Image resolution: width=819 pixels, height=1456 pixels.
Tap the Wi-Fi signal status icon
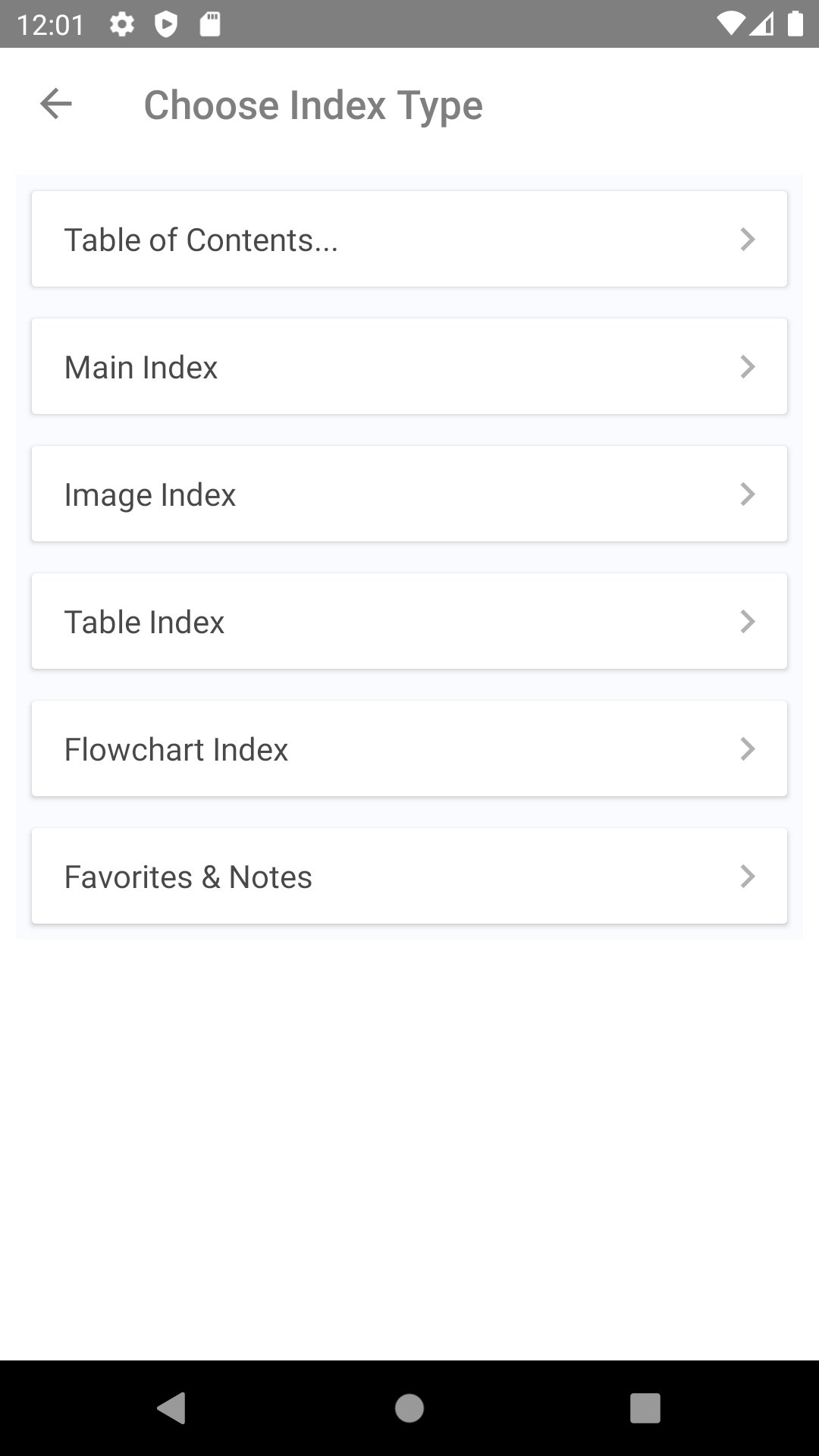[x=730, y=24]
